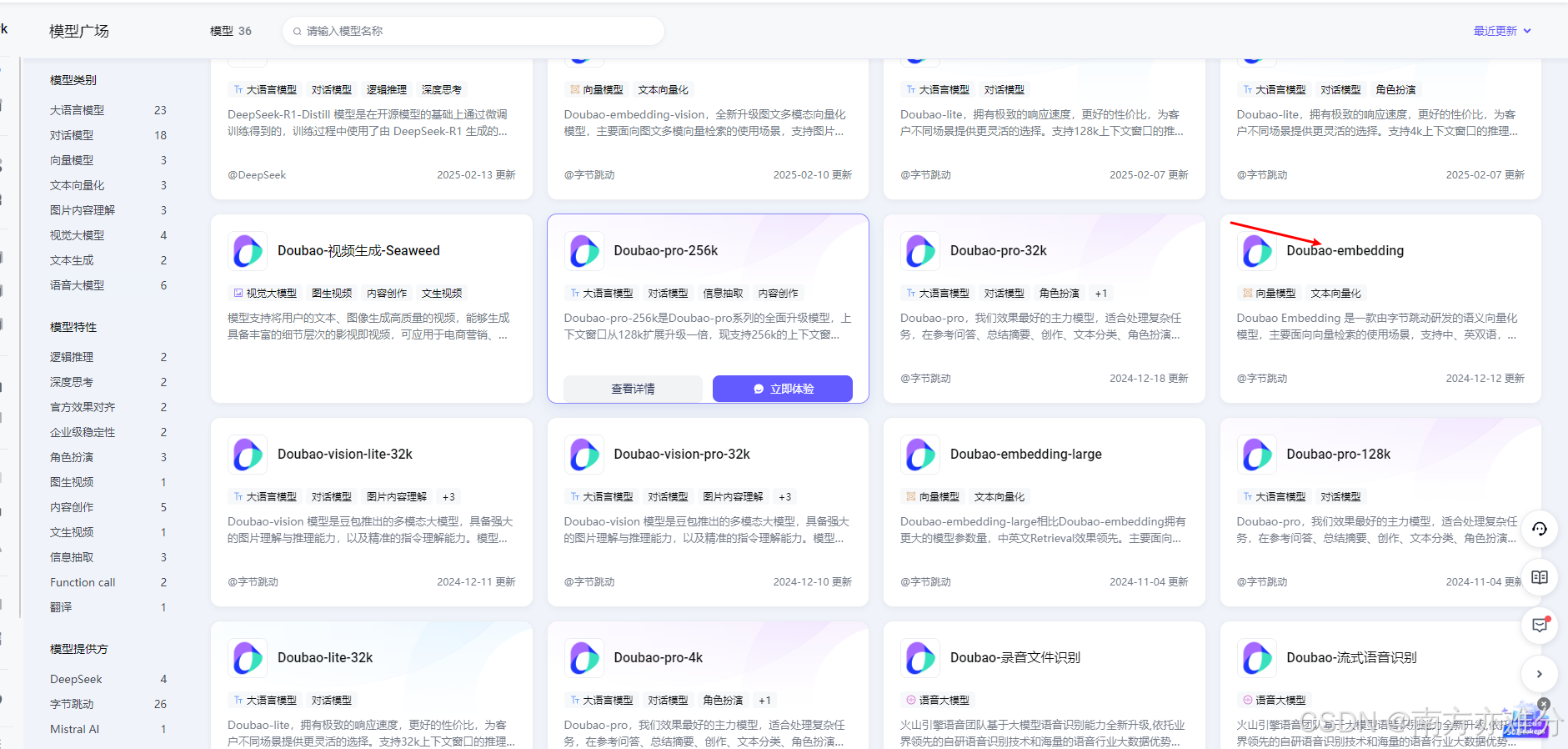Click the Doubao-pro-128k model logo
The width and height of the screenshot is (1568, 749).
point(1257,455)
